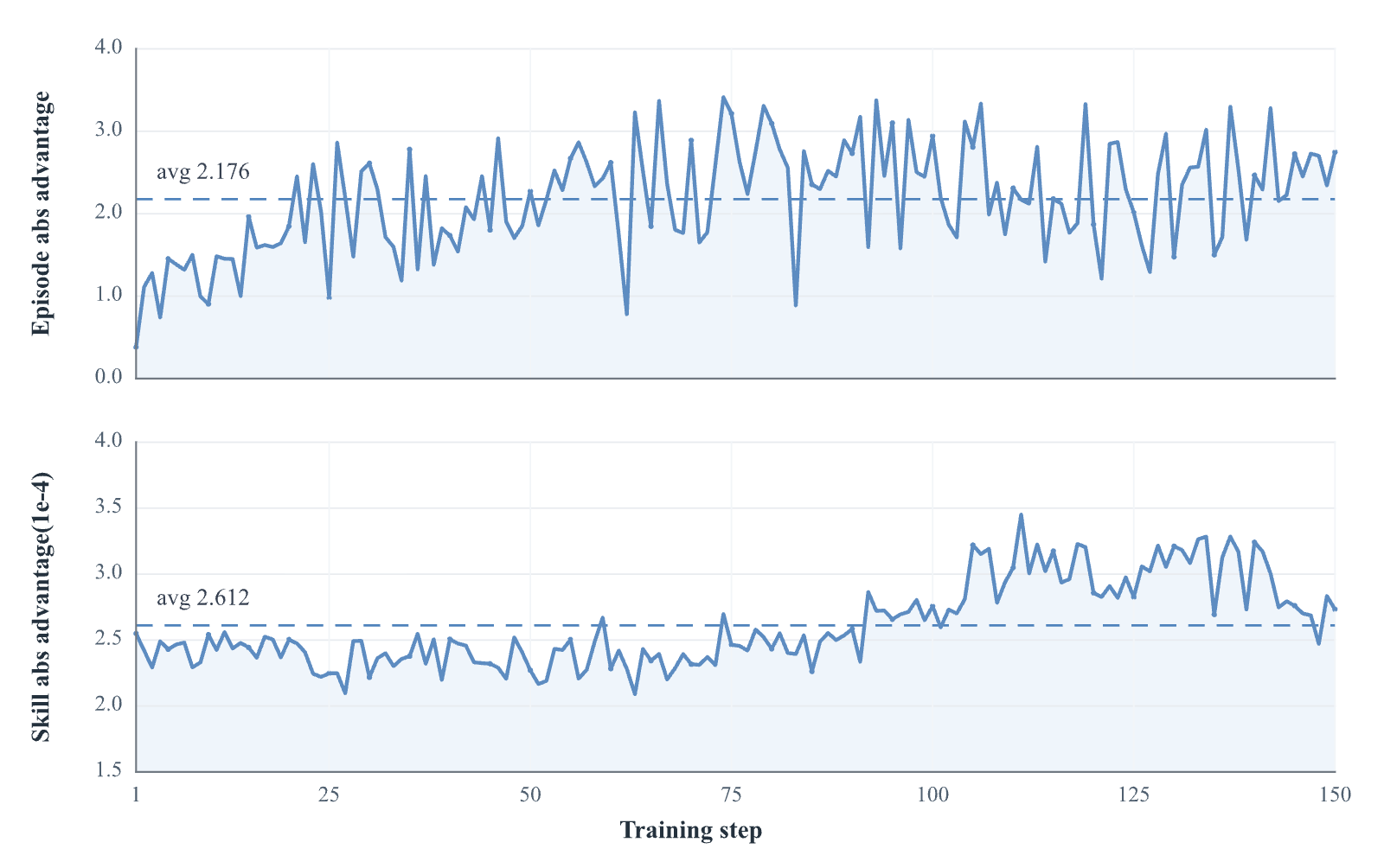This screenshot has height=868, width=1384.
Task: Click the dashed average line in top chart
Action: [735, 199]
